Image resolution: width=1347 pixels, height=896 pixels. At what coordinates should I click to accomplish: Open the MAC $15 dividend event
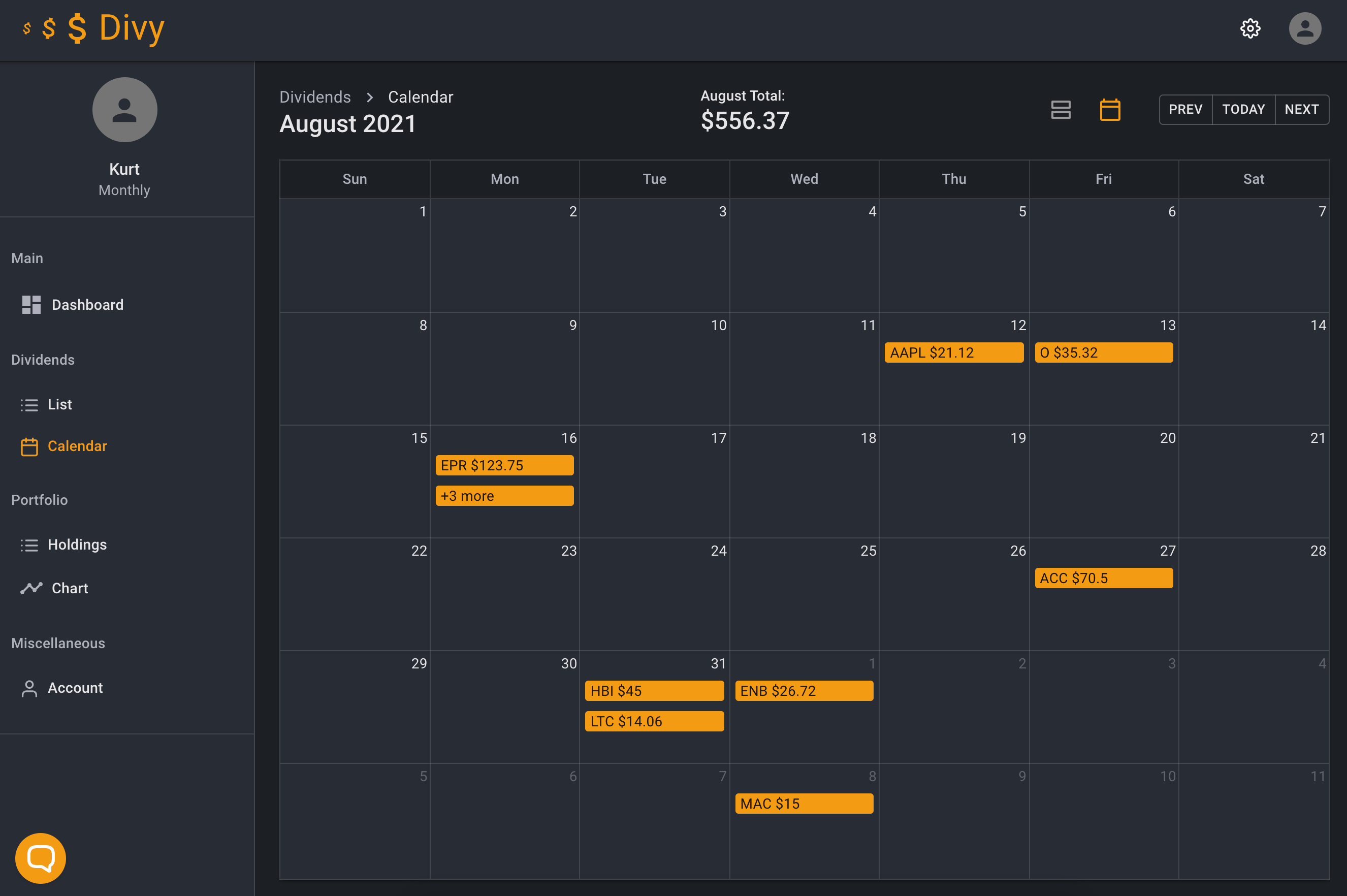pos(804,804)
